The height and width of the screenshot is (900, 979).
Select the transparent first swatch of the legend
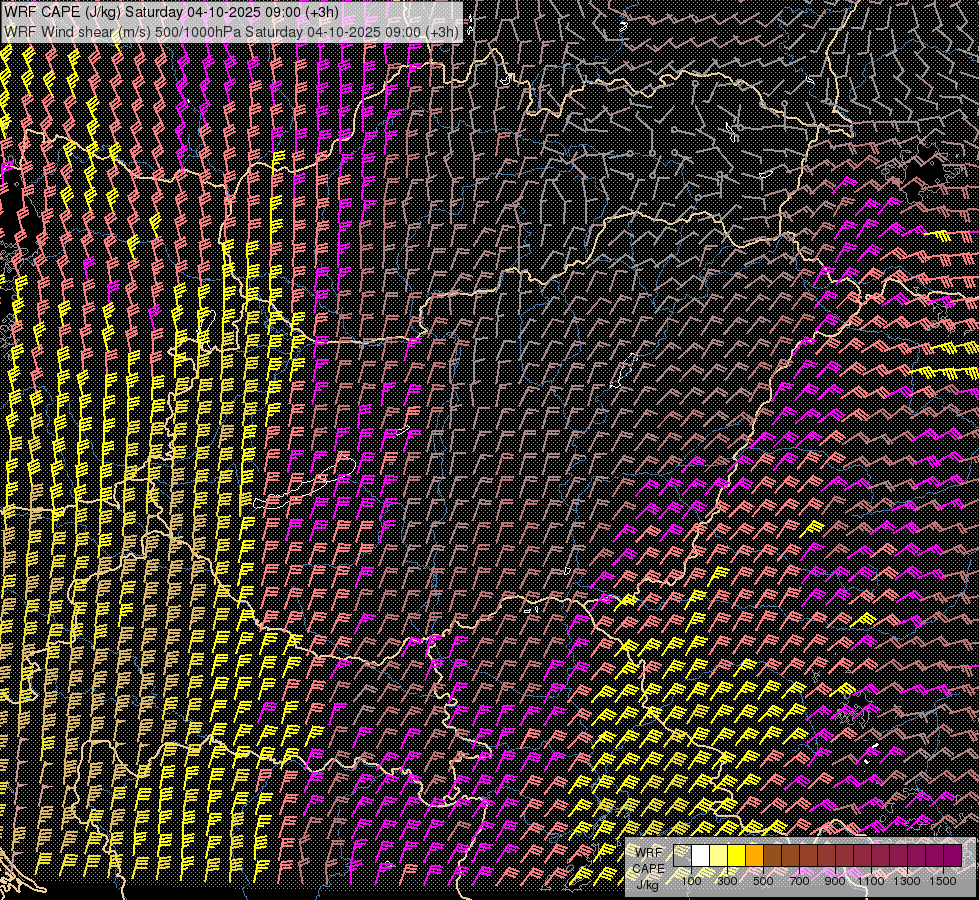(683, 856)
